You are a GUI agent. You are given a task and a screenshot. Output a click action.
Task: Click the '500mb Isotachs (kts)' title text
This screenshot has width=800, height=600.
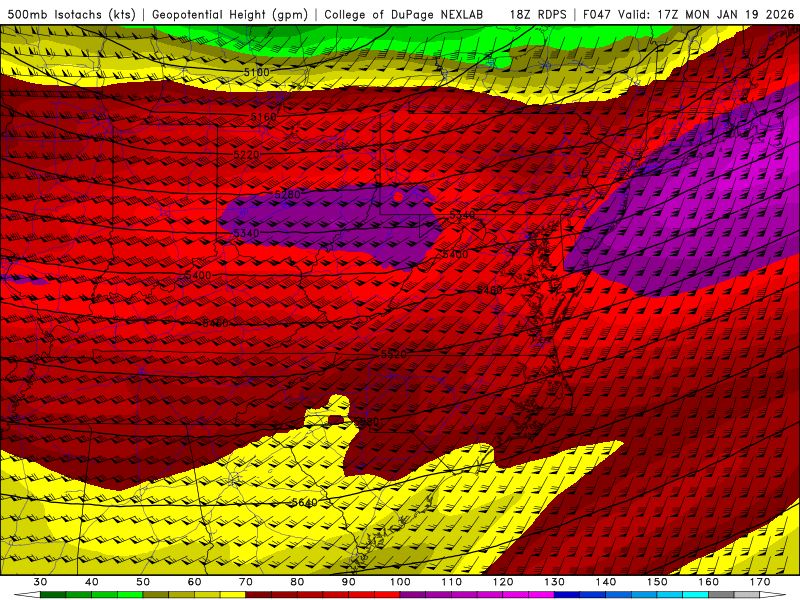tap(71, 15)
